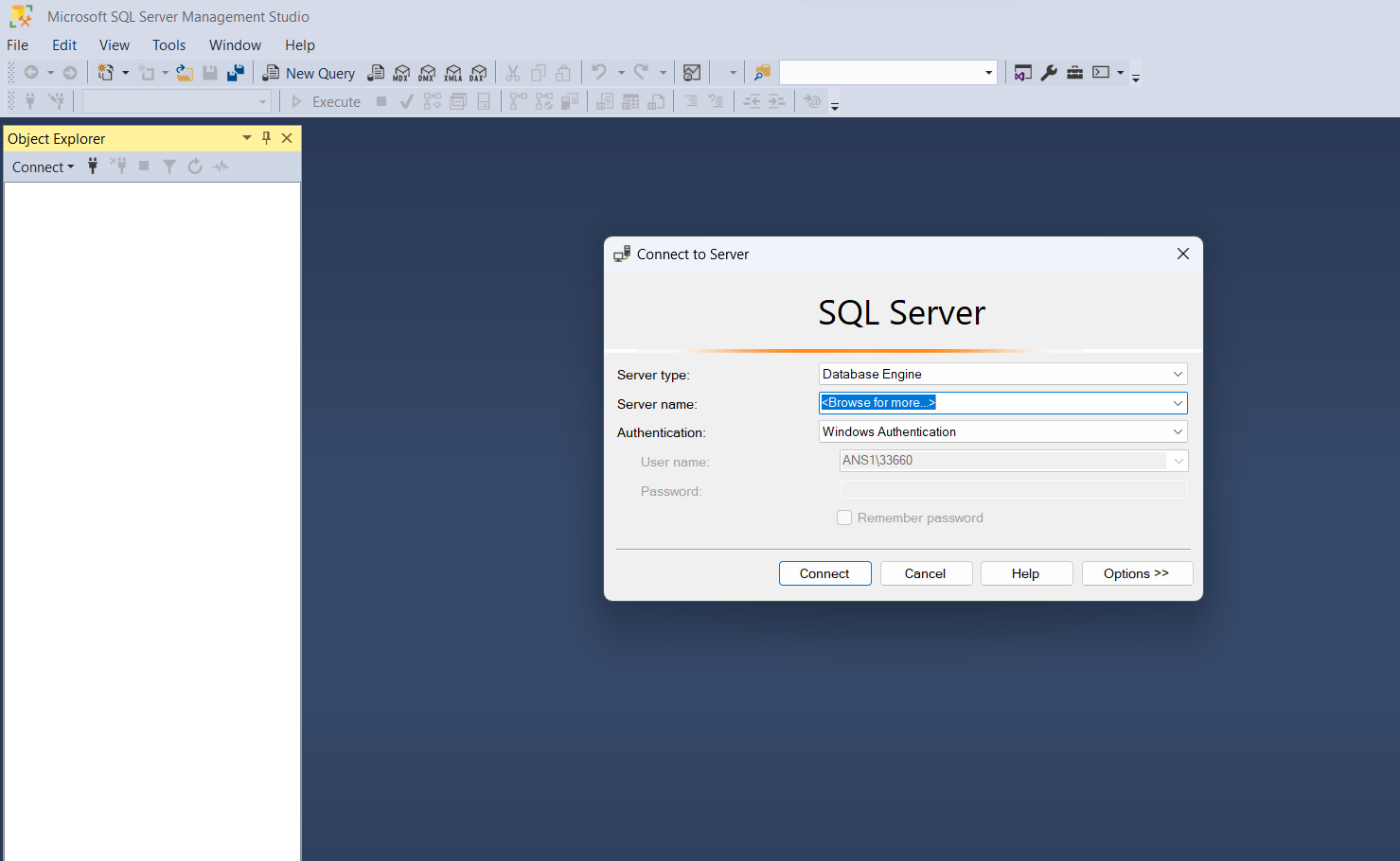Click the Connect plug icon in Object Explorer
Image resolution: width=1400 pixels, height=861 pixels.
point(93,167)
